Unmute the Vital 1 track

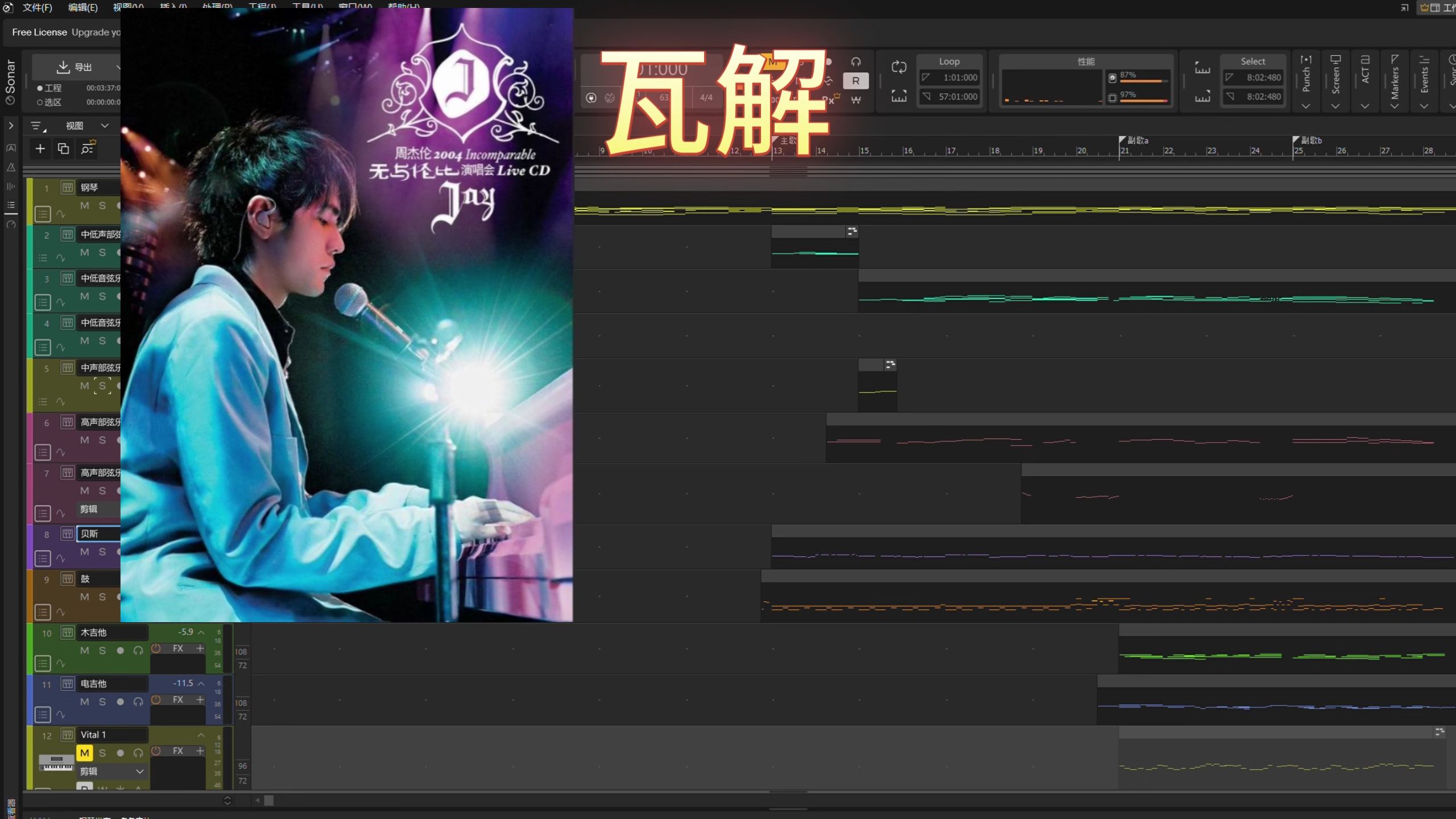click(x=84, y=753)
